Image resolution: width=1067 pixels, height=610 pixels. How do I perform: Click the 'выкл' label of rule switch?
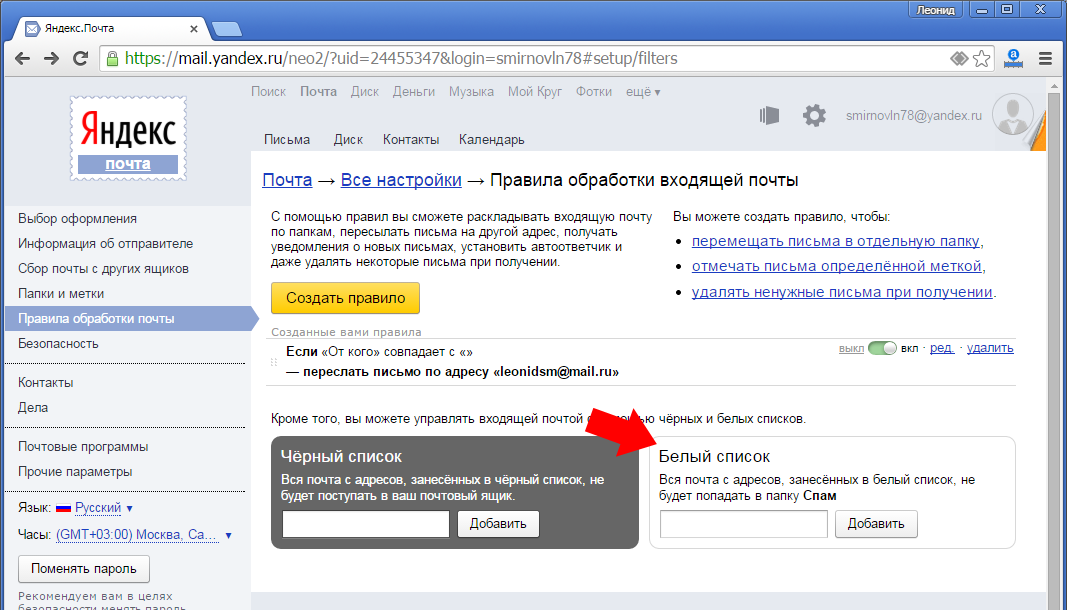click(x=851, y=349)
